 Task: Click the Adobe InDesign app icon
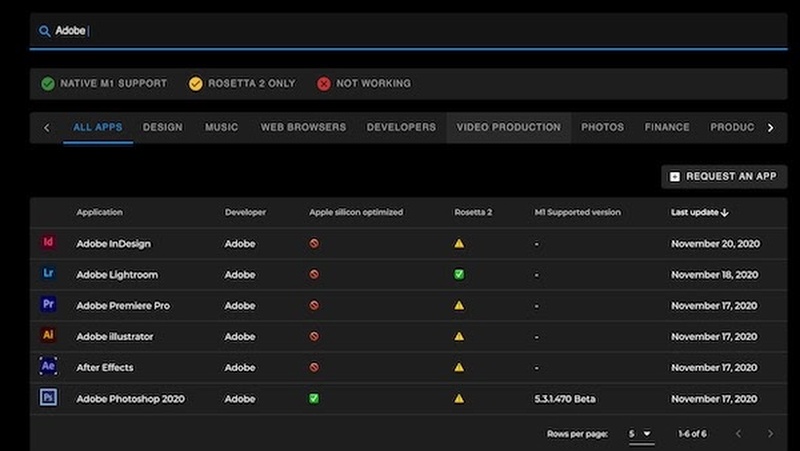tap(48, 243)
